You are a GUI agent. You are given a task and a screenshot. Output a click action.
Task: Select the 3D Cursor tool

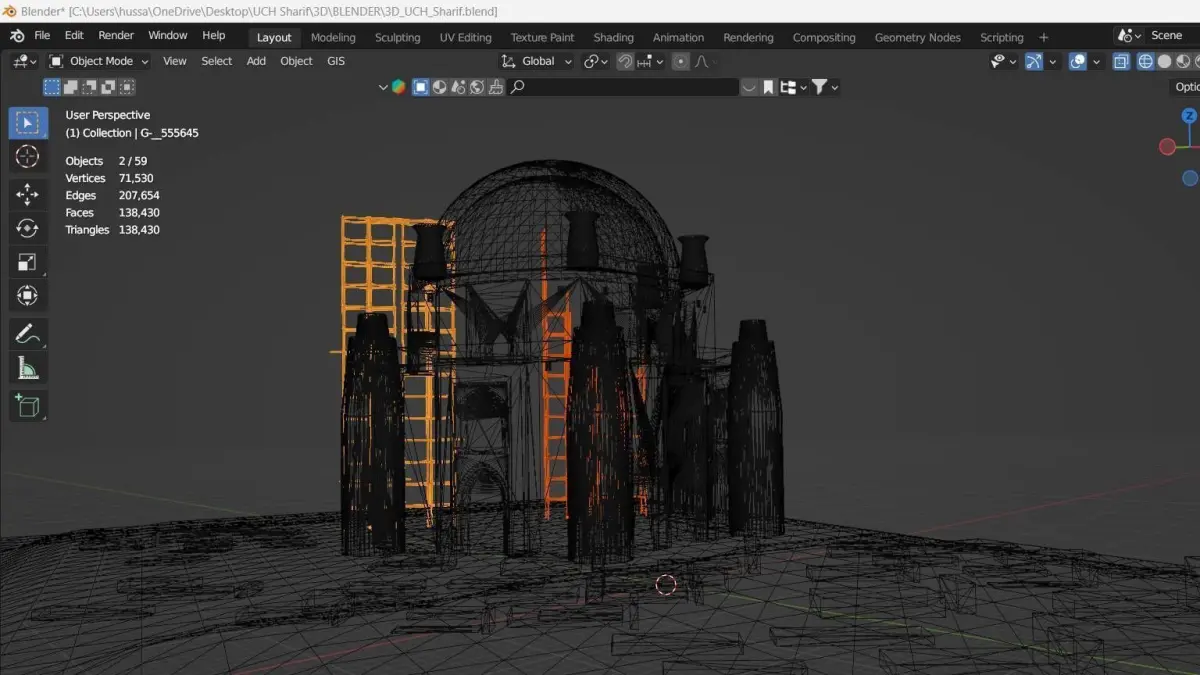(27, 157)
